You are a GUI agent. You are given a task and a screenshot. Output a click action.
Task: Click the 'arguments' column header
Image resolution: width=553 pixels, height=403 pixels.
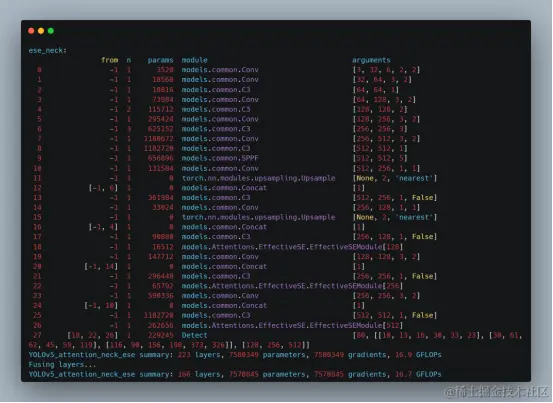[371, 60]
